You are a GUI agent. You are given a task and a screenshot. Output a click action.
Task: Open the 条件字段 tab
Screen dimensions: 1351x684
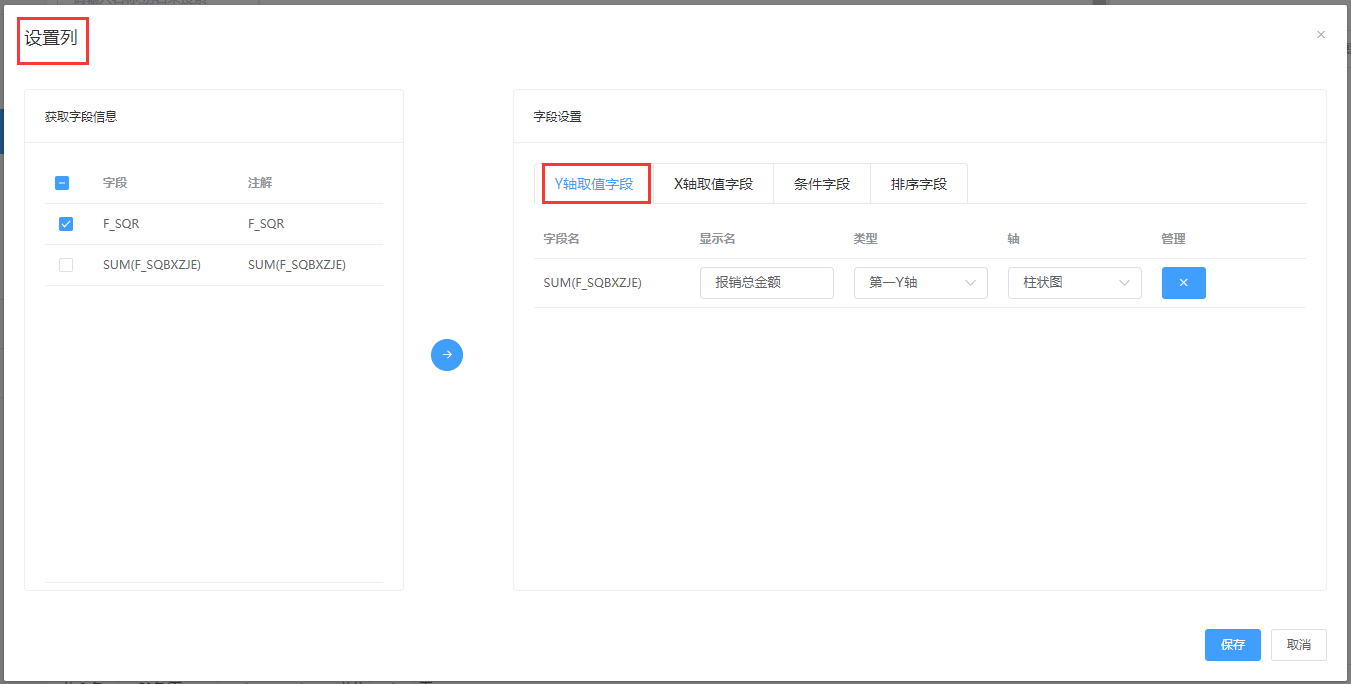point(821,184)
